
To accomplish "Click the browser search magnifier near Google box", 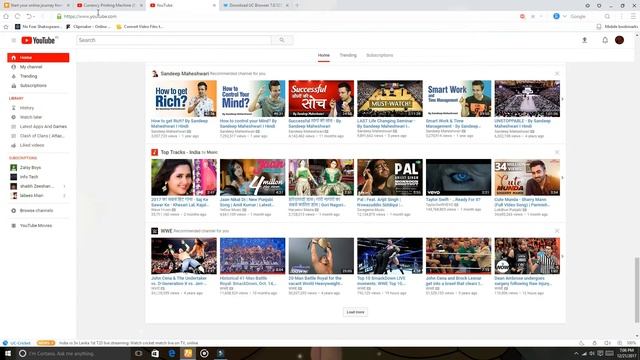I will [x=607, y=16].
